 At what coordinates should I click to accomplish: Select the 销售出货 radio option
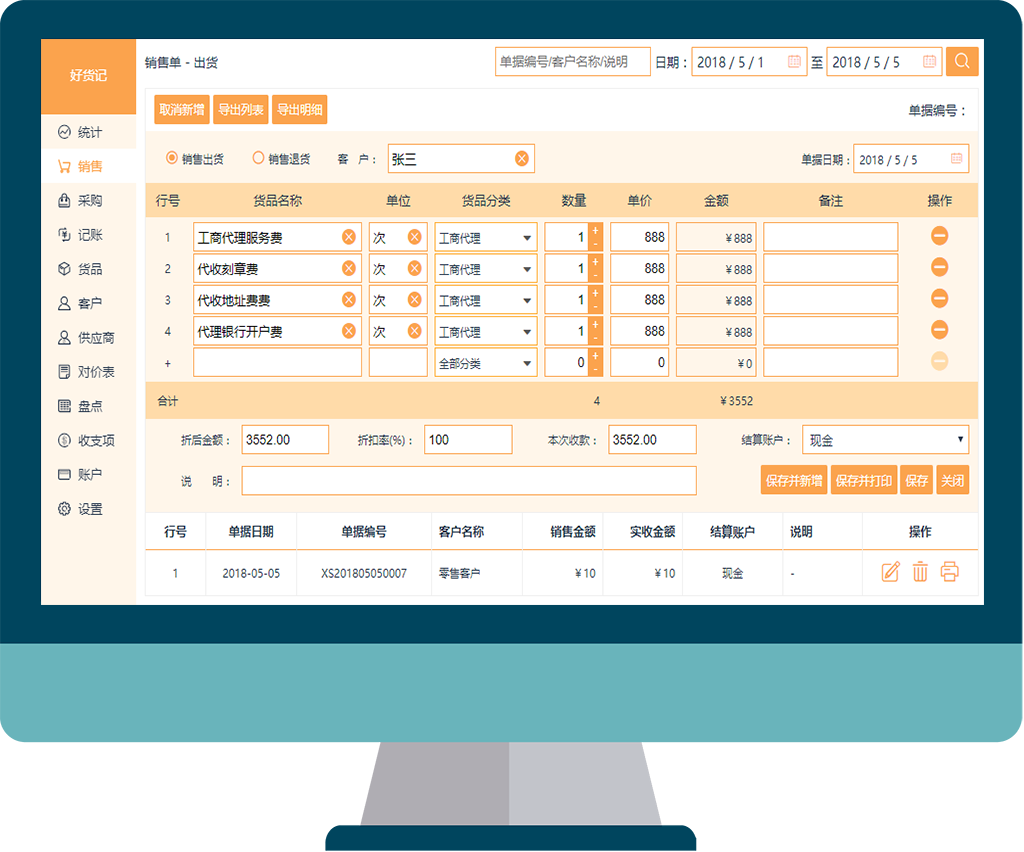(x=172, y=158)
